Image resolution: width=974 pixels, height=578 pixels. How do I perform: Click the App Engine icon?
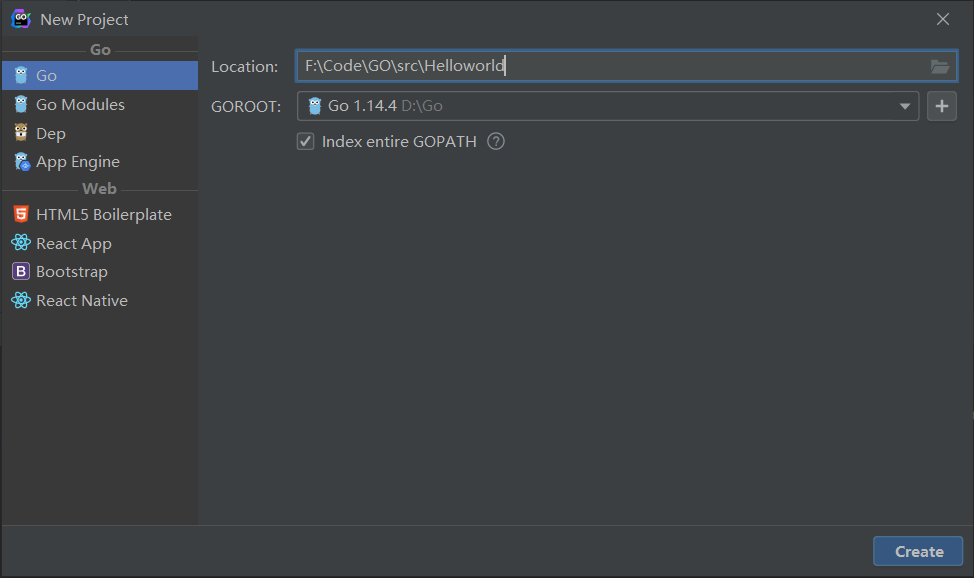click(x=21, y=162)
